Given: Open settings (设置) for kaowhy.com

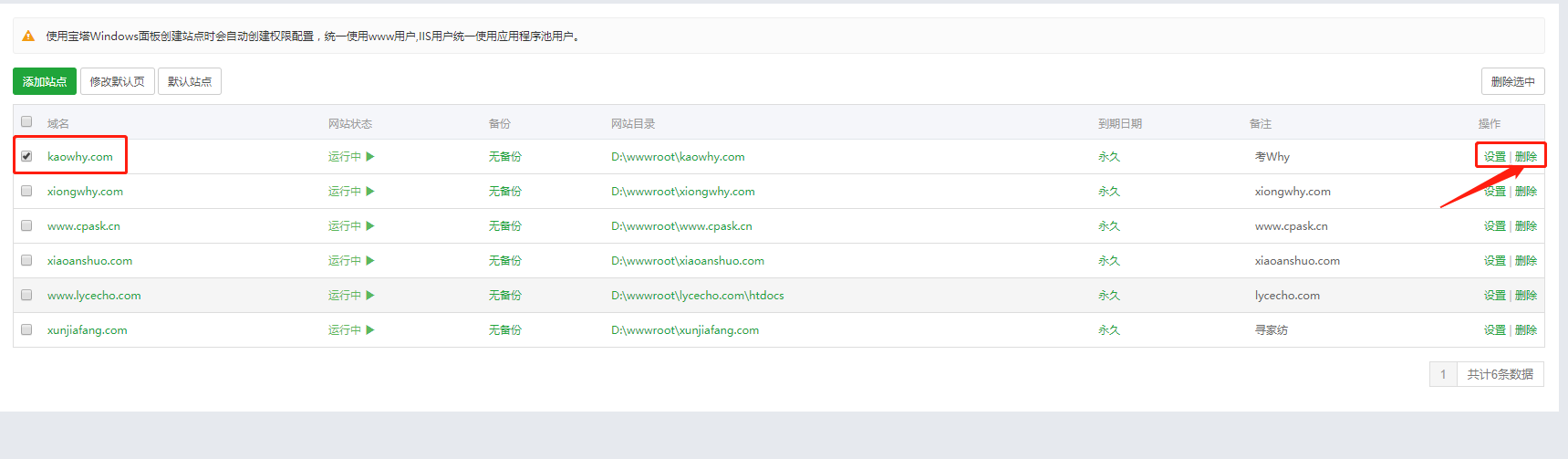Looking at the screenshot, I should pos(1494,157).
